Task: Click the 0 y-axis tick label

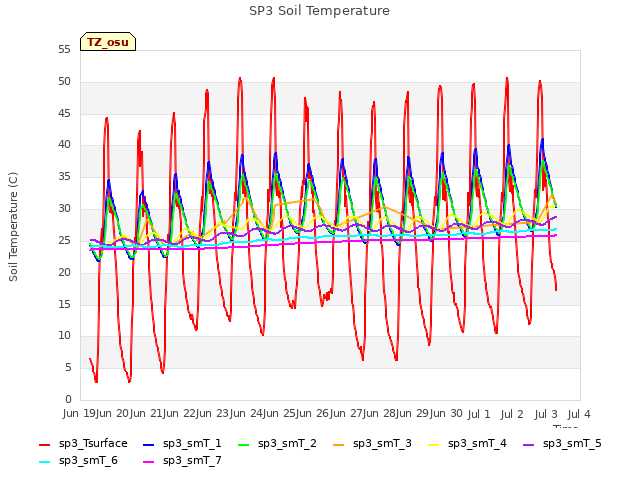Action: (x=68, y=399)
